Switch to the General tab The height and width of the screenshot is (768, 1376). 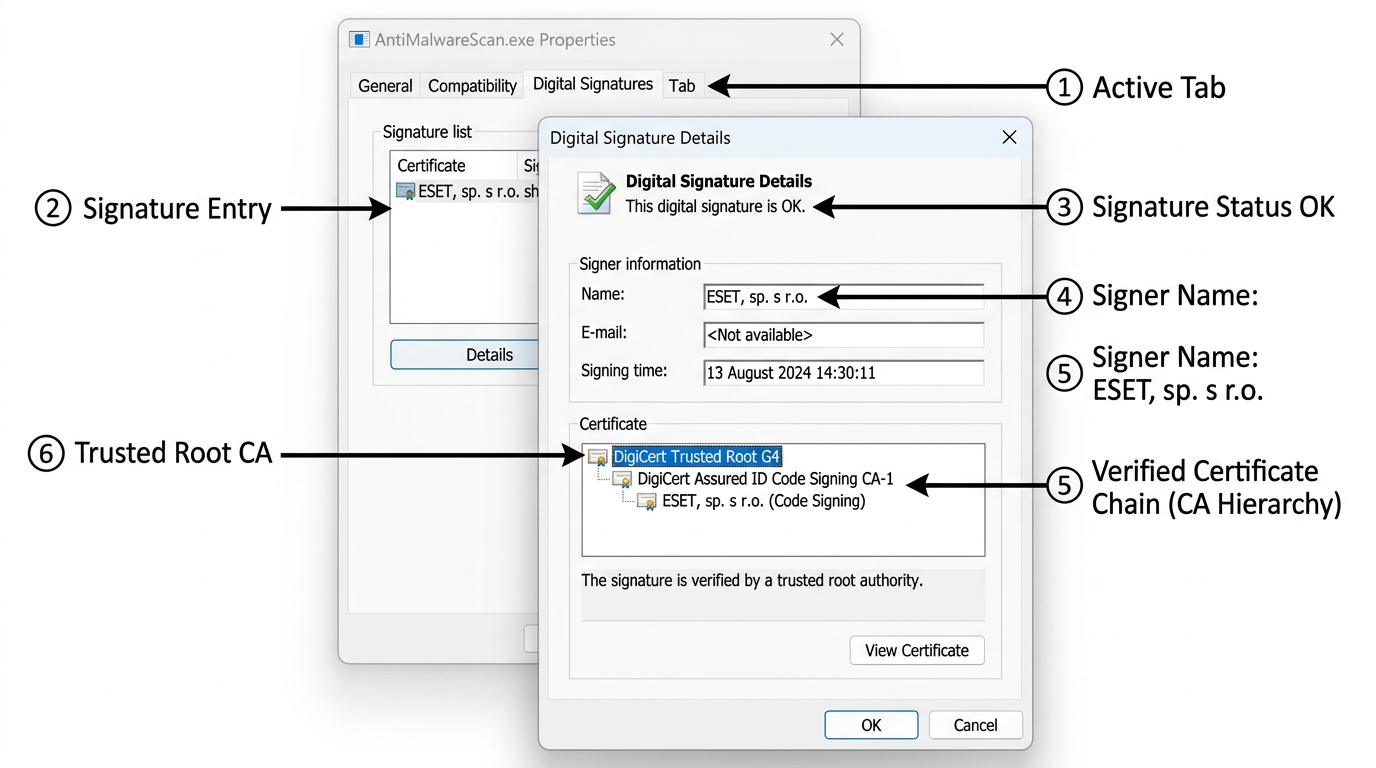pos(384,85)
